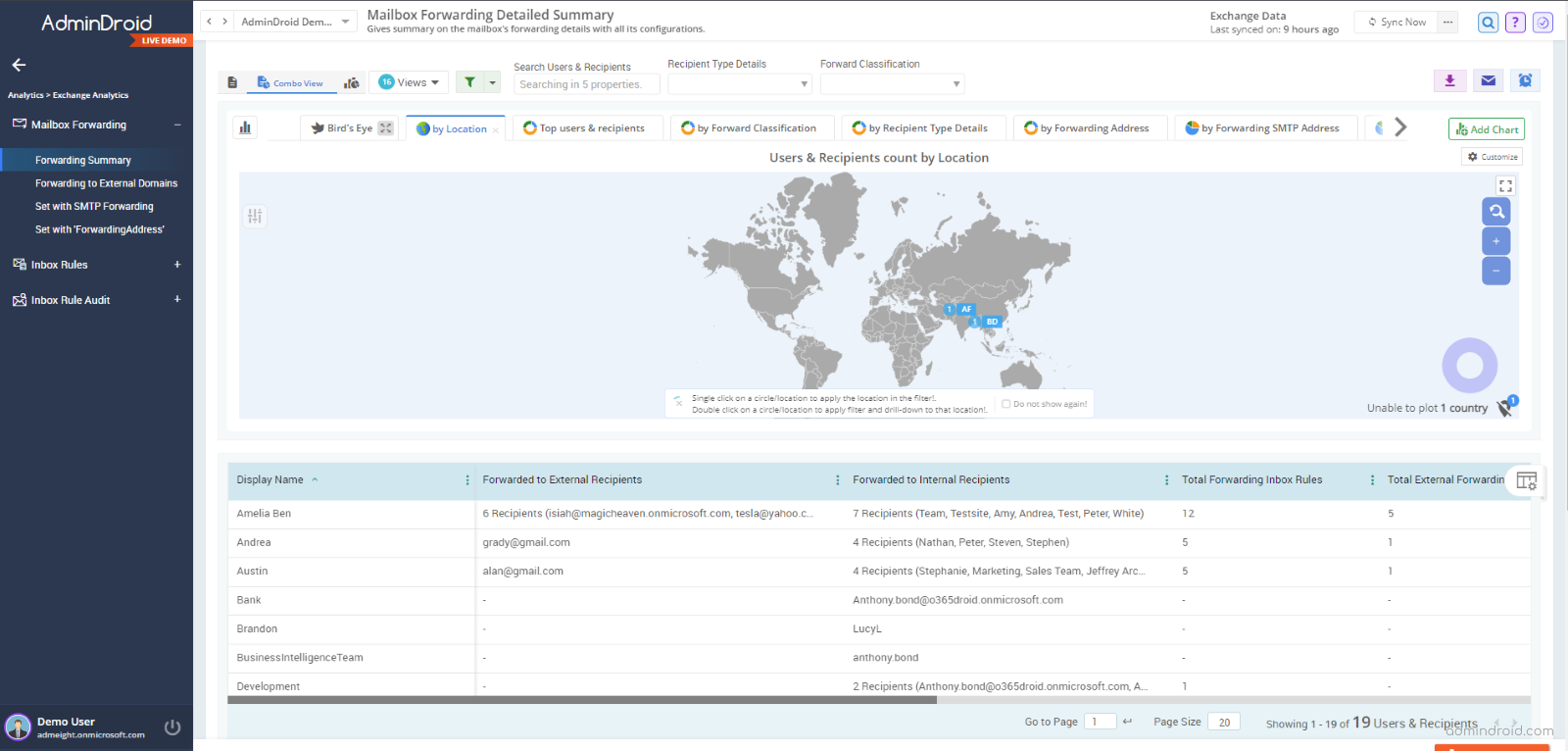Click the Demo User avatar
The height and width of the screenshot is (751, 1568).
pyautogui.click(x=18, y=727)
